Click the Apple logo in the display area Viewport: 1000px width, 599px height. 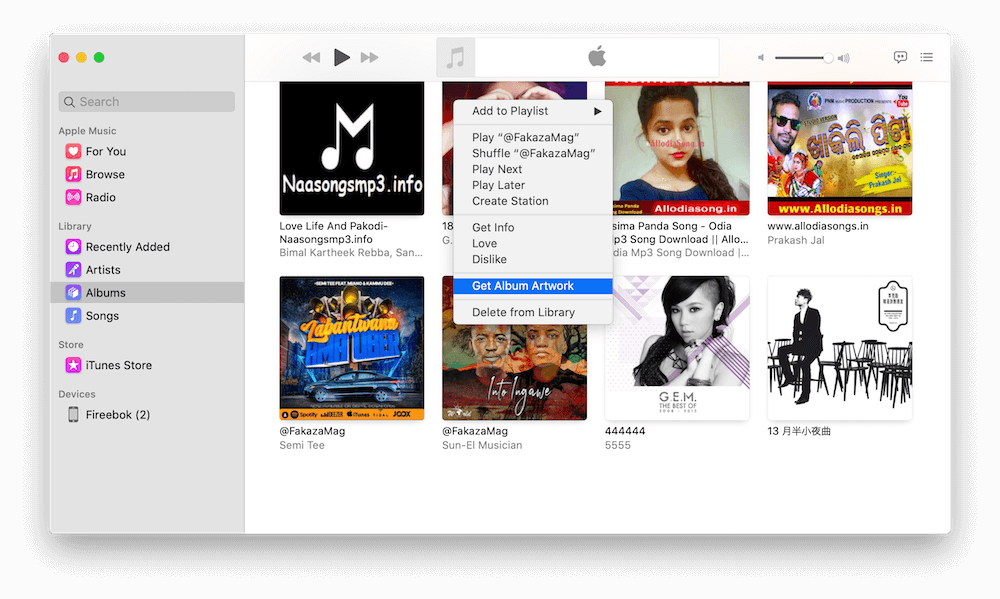coord(597,56)
